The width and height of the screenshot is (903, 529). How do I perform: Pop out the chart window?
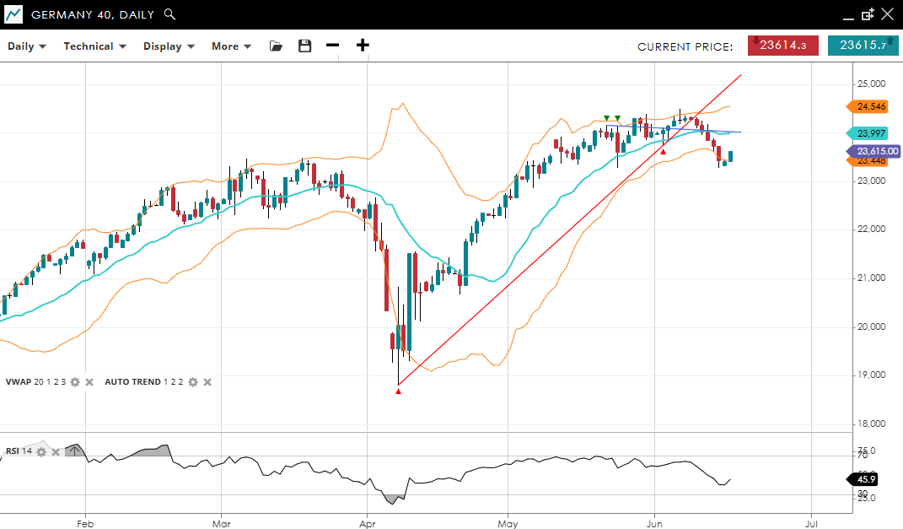[x=867, y=15]
